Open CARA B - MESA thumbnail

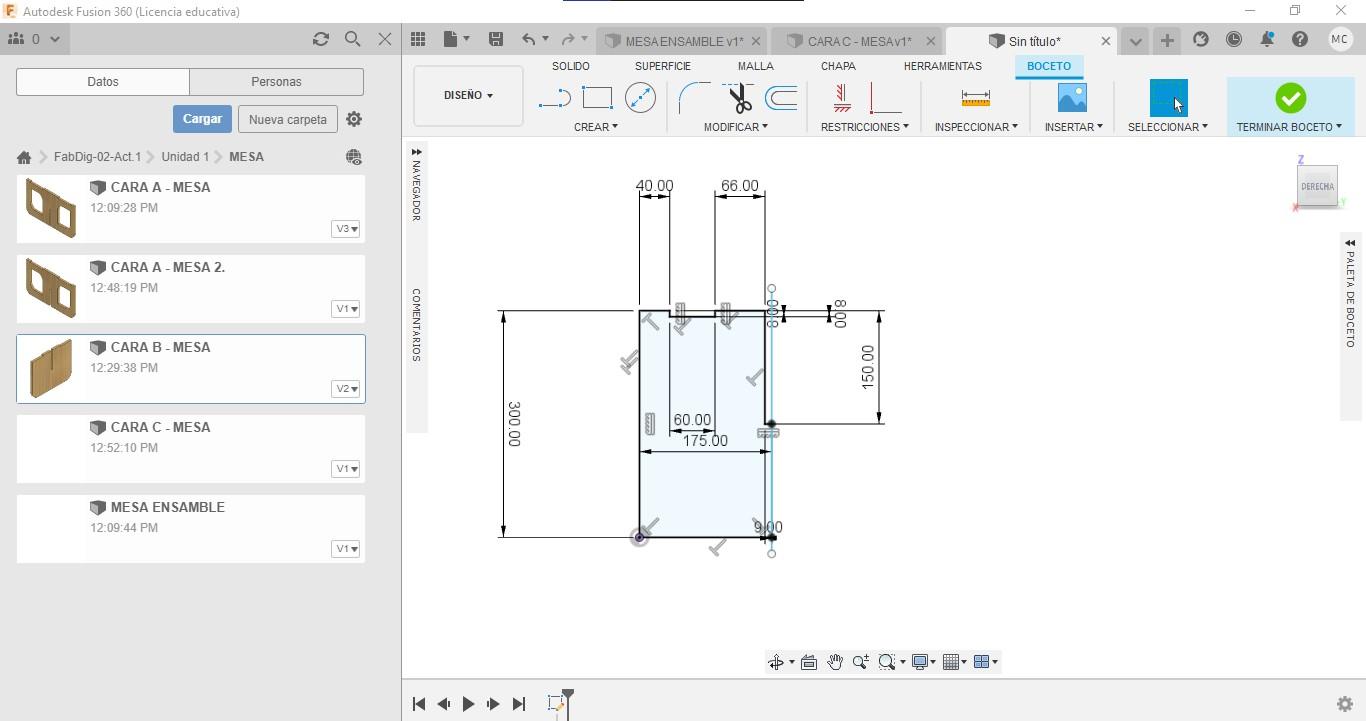(x=51, y=368)
